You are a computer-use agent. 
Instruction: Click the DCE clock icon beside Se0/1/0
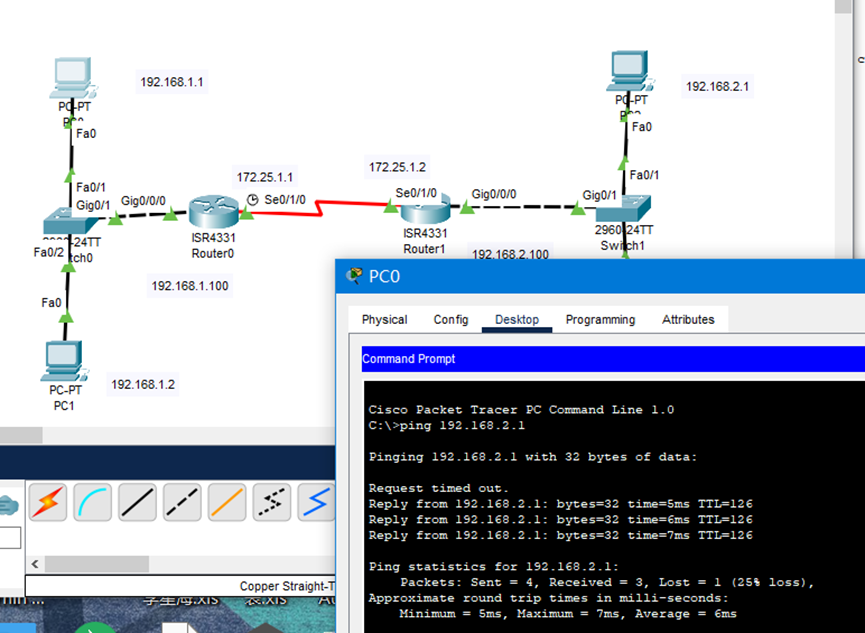click(253, 200)
